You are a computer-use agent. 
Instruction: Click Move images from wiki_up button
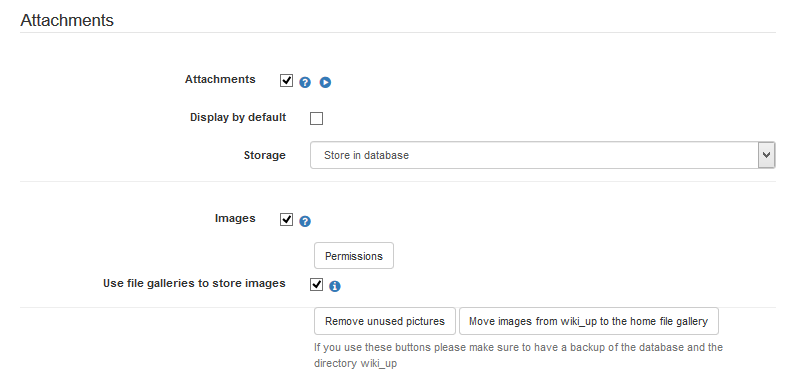(589, 321)
